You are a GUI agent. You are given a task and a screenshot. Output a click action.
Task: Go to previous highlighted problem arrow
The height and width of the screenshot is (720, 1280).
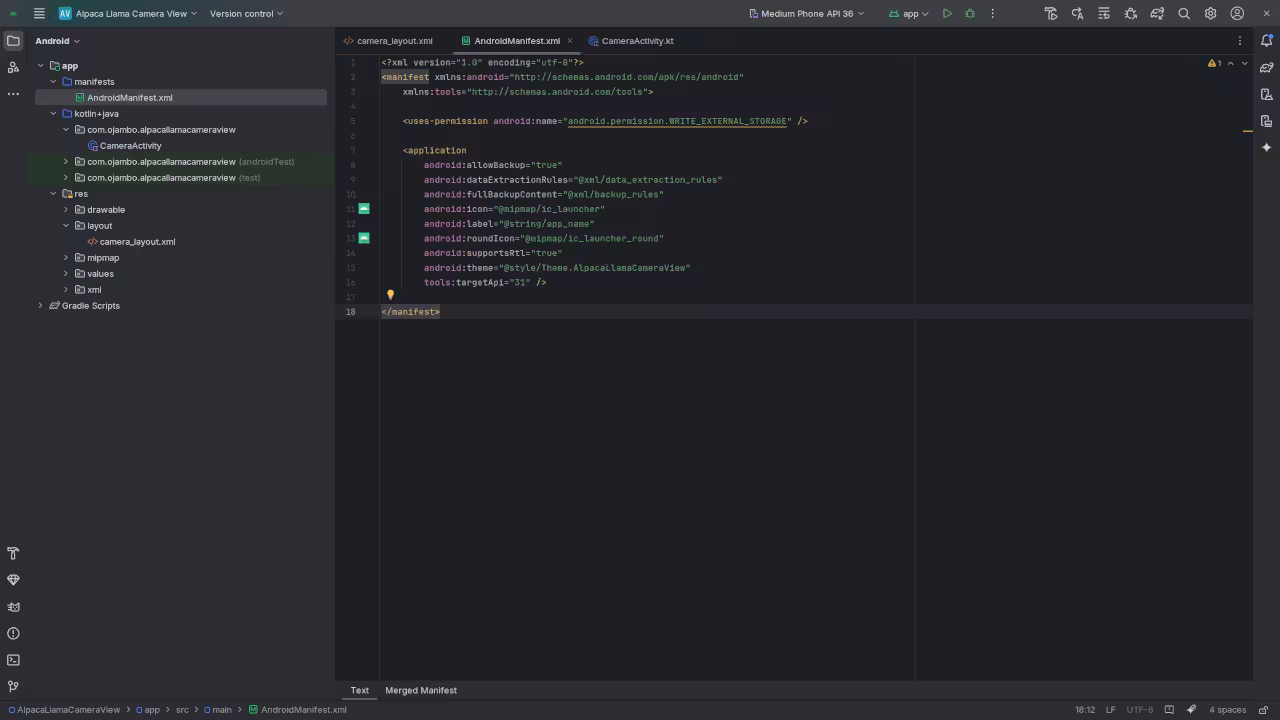click(1231, 63)
